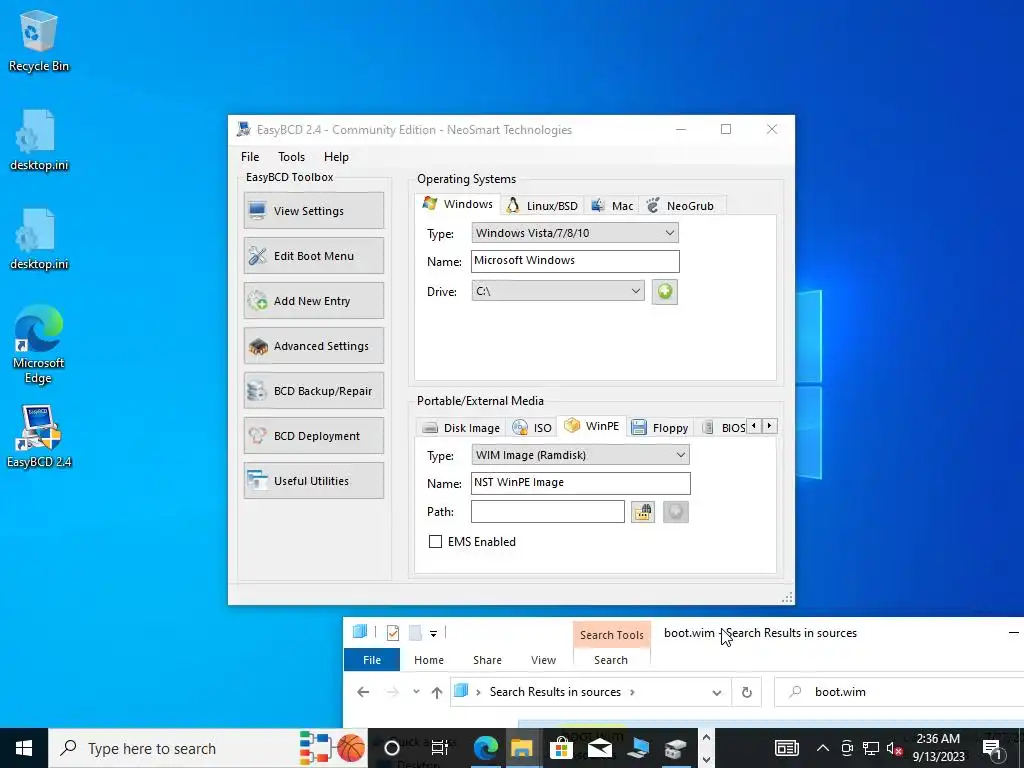
Task: Open the View ribbon tab in Explorer
Action: pos(543,660)
